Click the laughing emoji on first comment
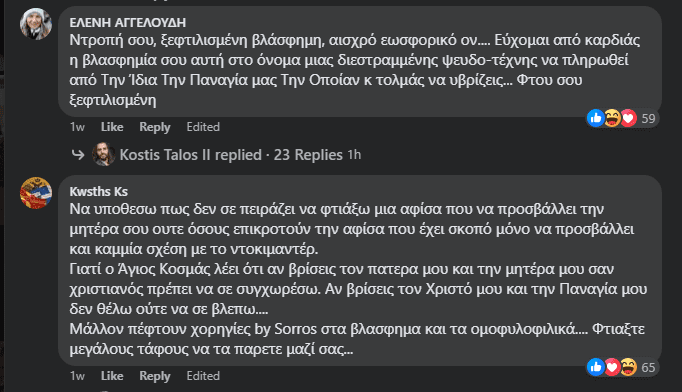The image size is (682, 392). pyautogui.click(x=612, y=118)
